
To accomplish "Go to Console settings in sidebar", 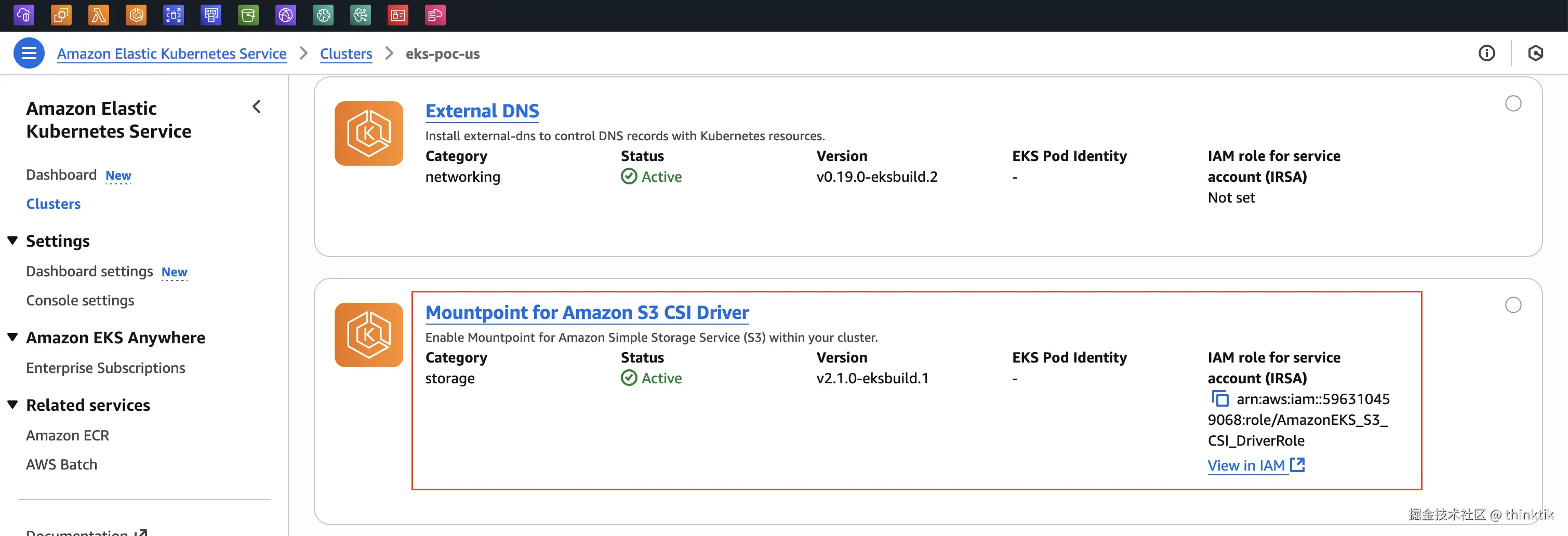I will point(81,301).
